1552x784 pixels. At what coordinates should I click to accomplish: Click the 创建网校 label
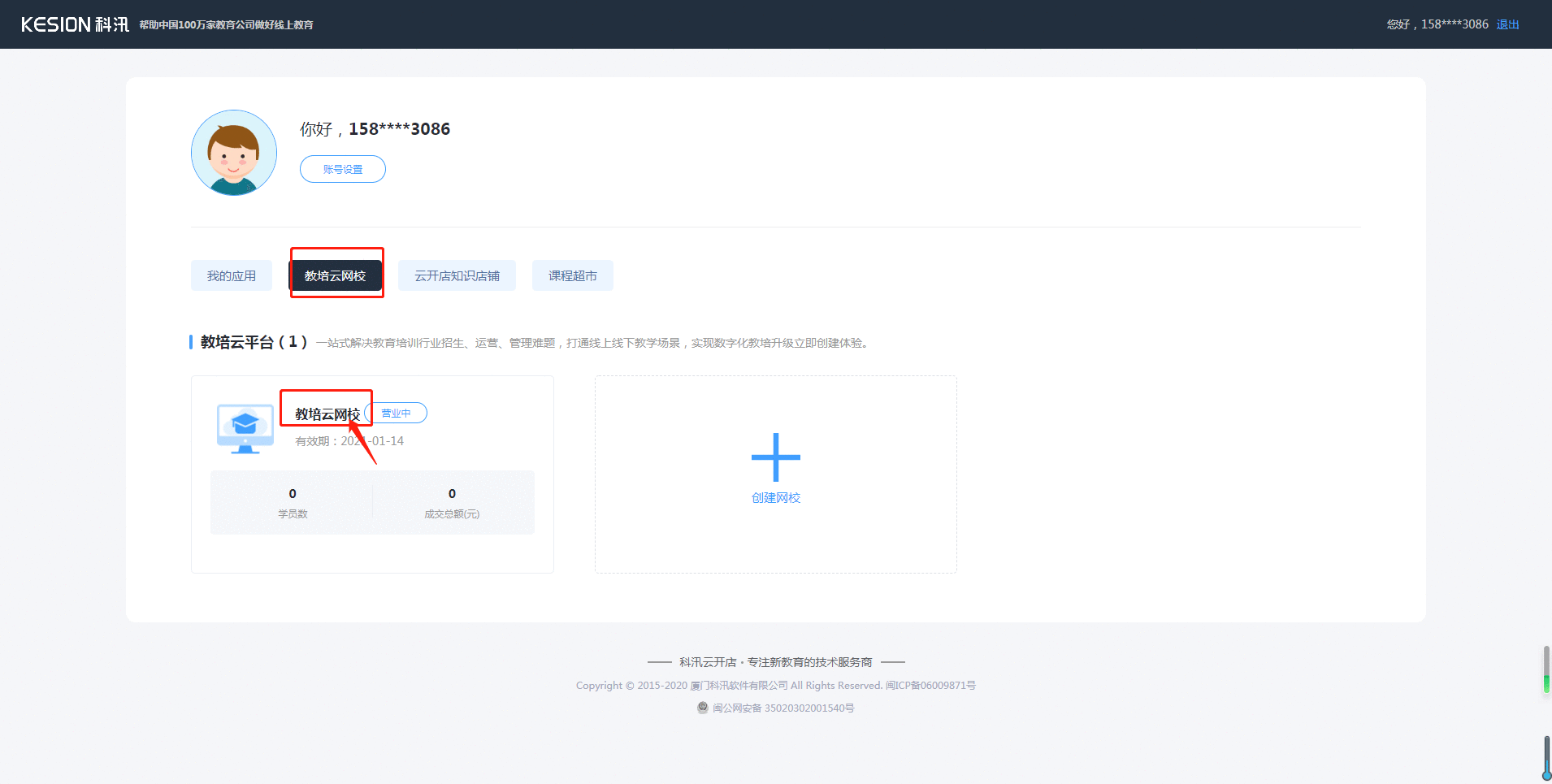[x=776, y=497]
